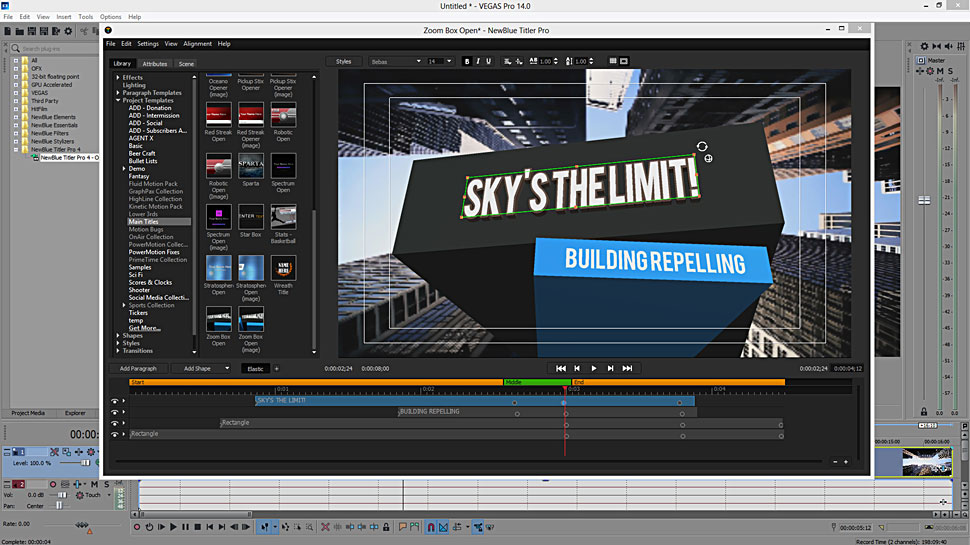Open the Add Shape dropdown arrow
970x545 pixels.
(228, 369)
